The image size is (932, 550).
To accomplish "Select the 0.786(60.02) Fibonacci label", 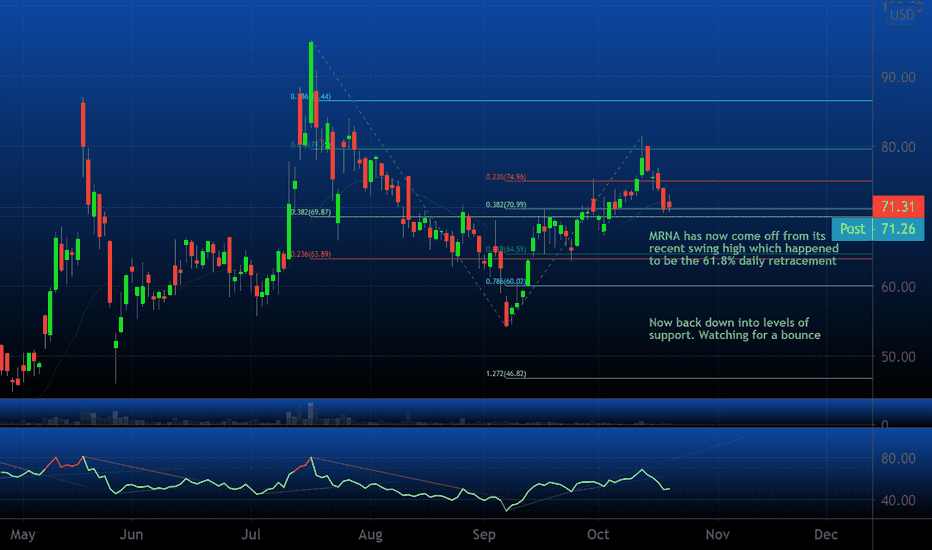I will [x=506, y=281].
